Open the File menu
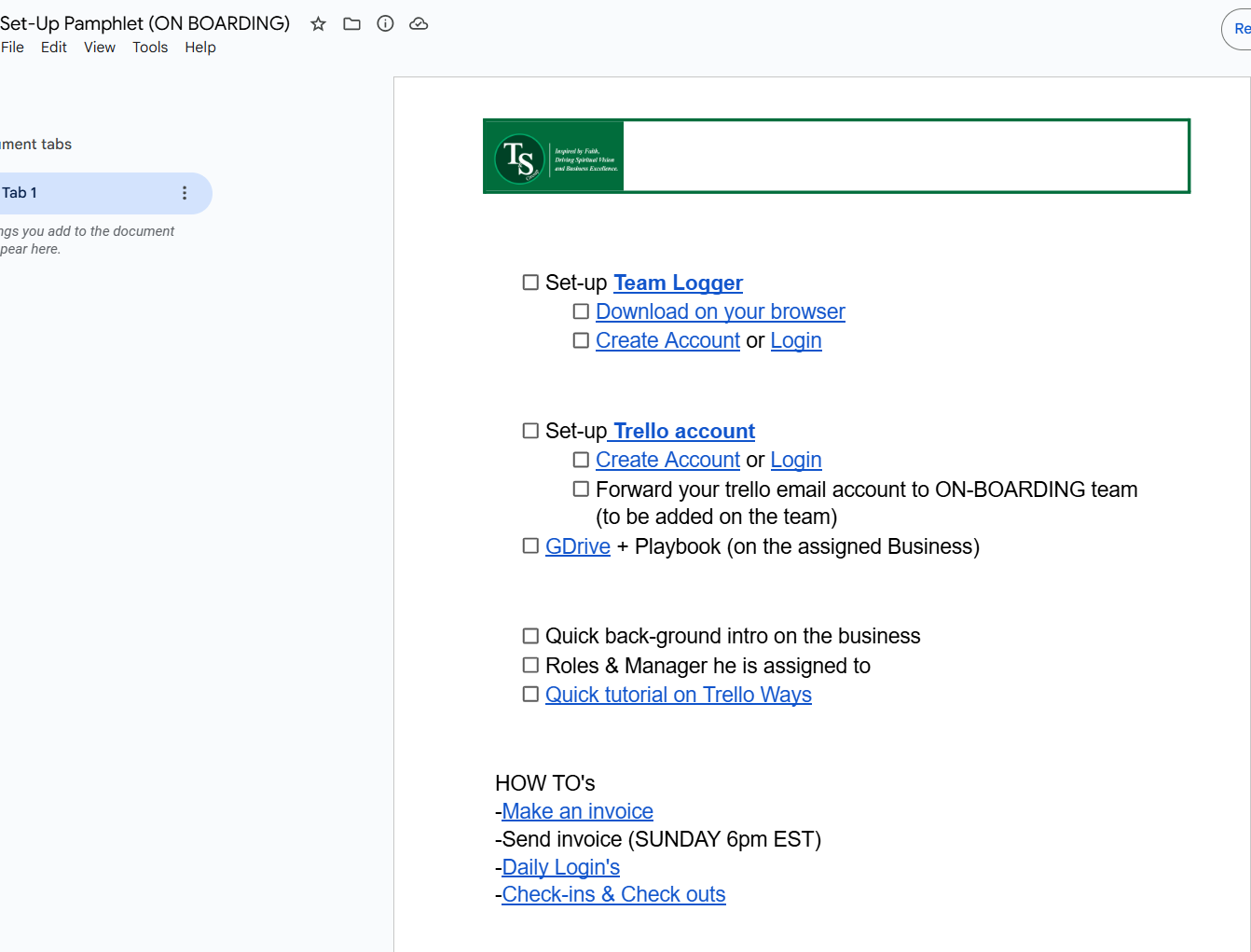Image resolution: width=1251 pixels, height=952 pixels. (13, 48)
